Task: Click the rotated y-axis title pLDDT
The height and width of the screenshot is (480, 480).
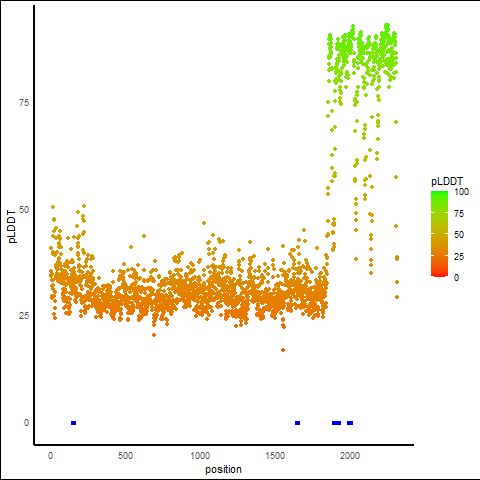Action: (x=12, y=226)
